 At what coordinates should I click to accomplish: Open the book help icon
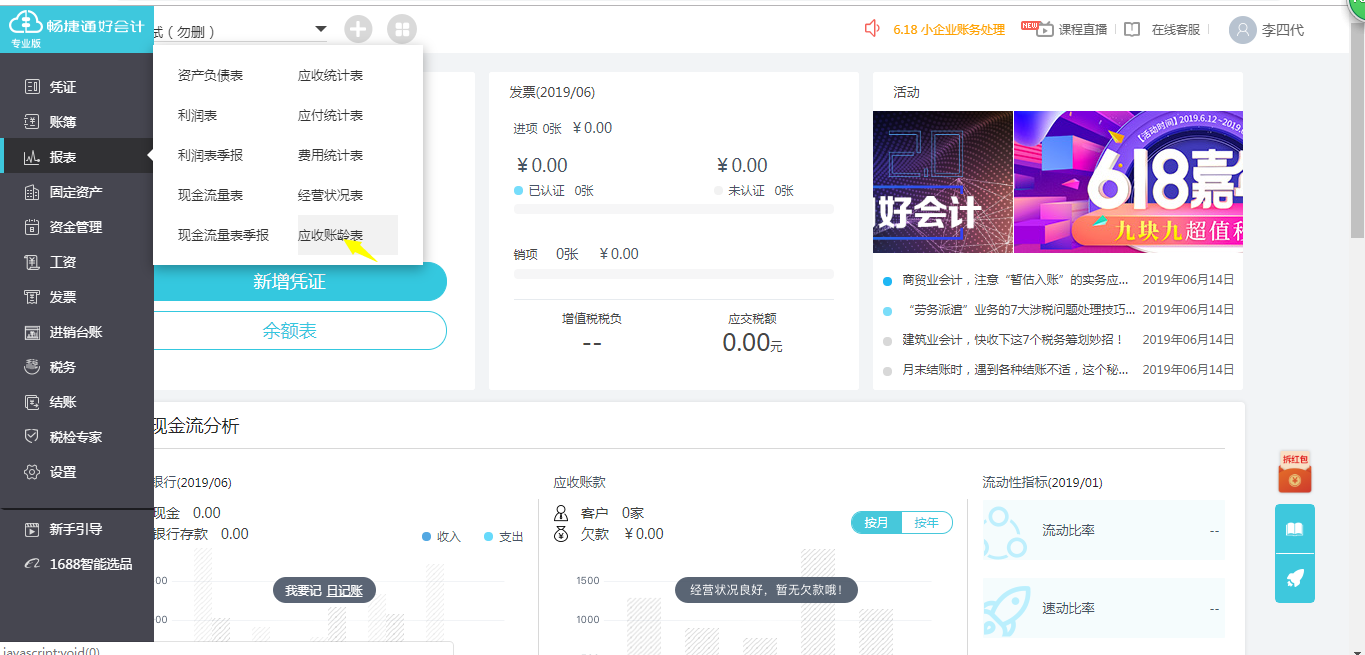click(1294, 529)
